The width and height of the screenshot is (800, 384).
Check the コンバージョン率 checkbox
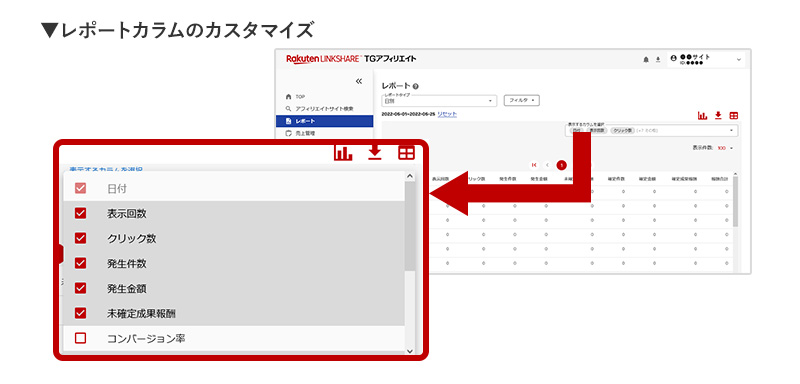(x=80, y=338)
